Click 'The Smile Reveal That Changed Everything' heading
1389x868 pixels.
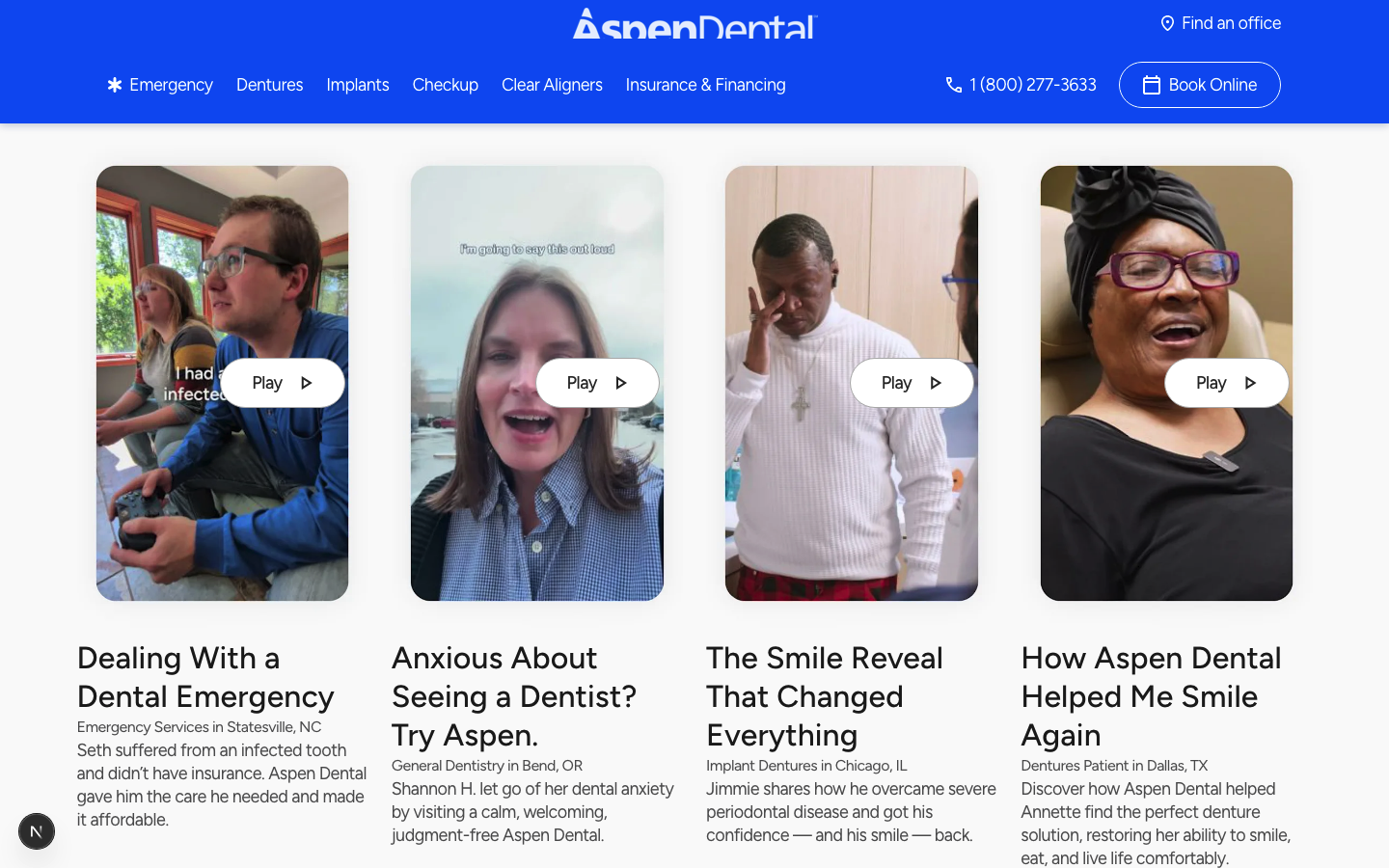[825, 696]
